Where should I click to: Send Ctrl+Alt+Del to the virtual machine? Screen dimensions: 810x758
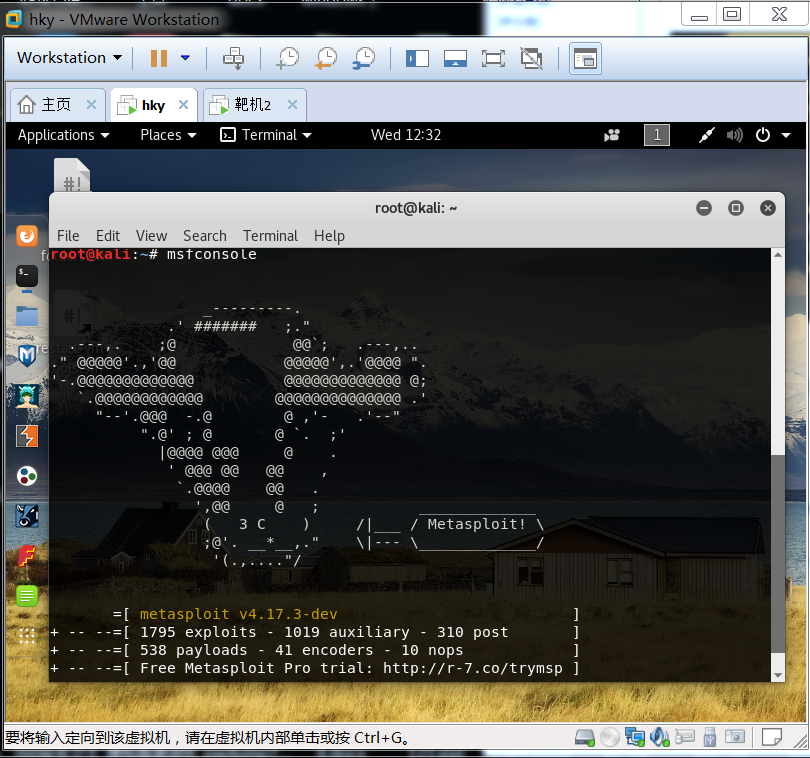pos(233,58)
